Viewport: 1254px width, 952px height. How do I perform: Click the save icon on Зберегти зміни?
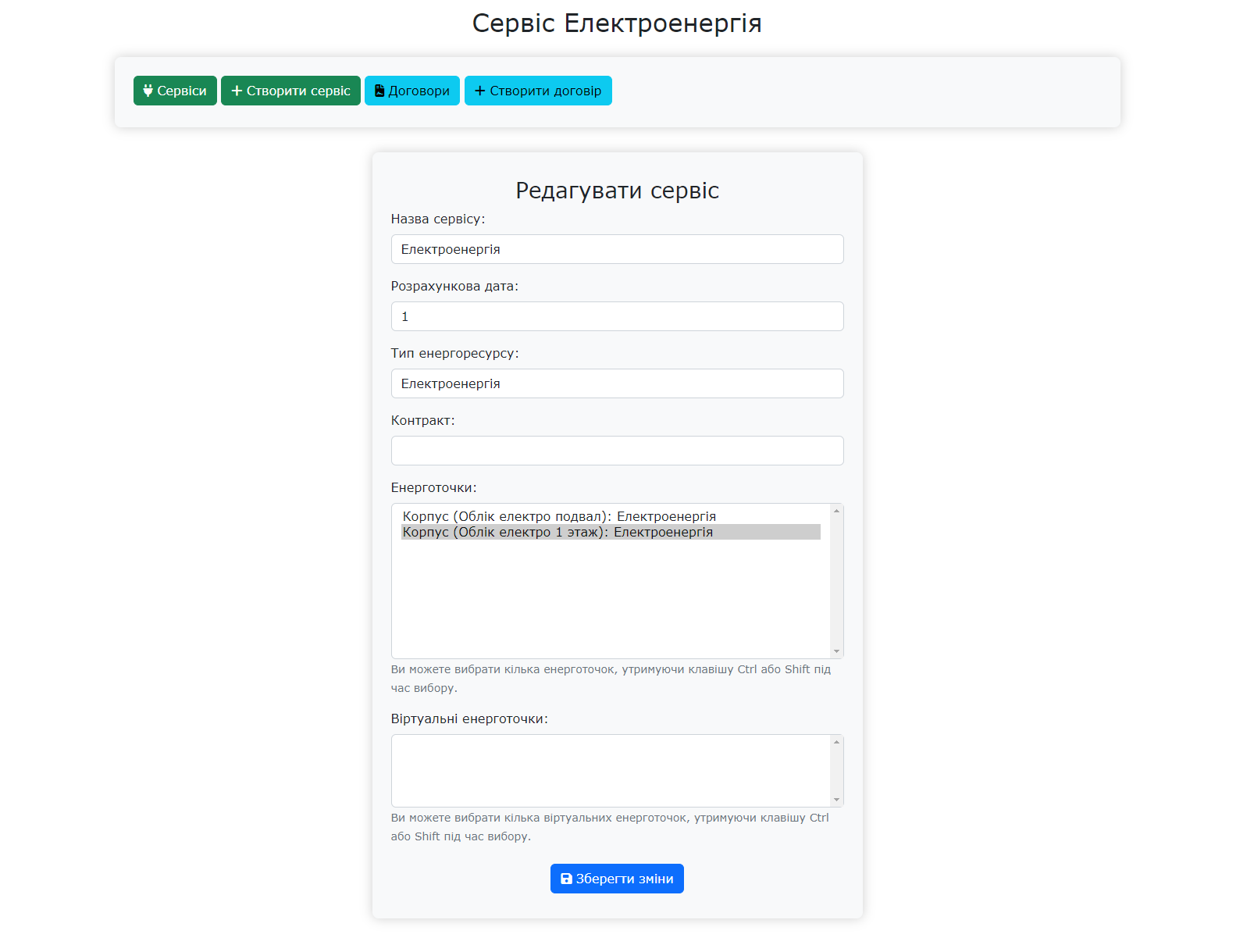567,878
